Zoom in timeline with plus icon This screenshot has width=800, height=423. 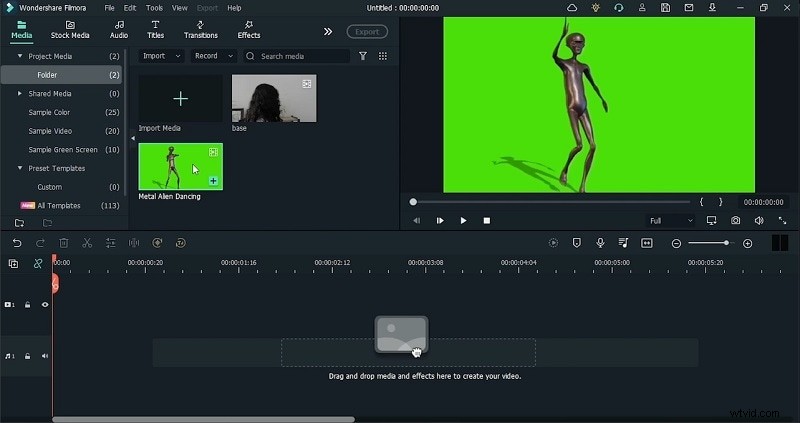pyautogui.click(x=747, y=244)
